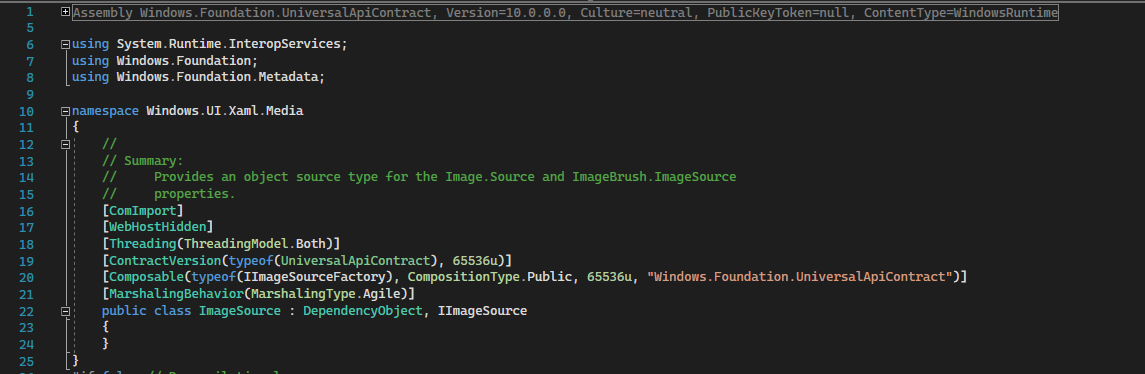
Task: Collapse the Windows.UI.Xaml.Media namespace block
Action: [x=66, y=111]
